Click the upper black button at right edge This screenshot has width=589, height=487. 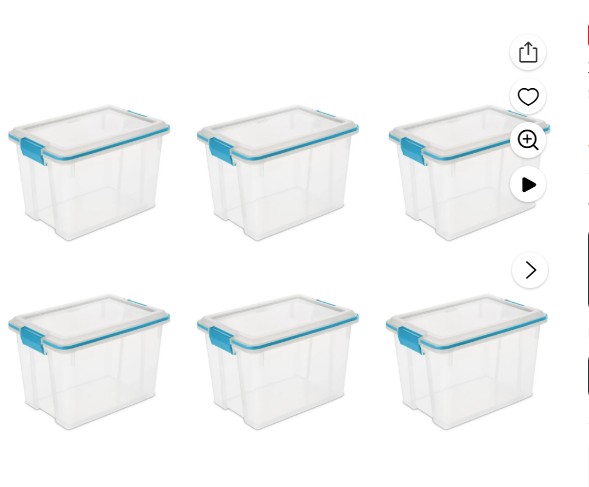point(587,270)
